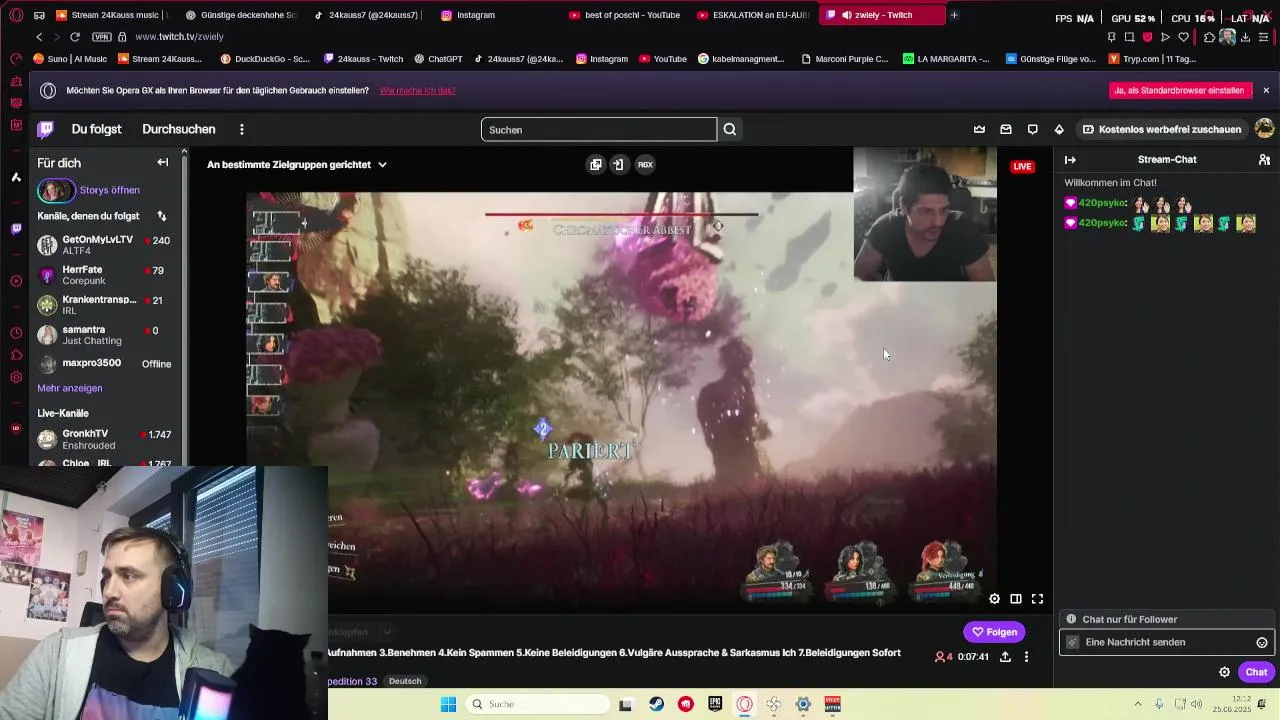This screenshot has width=1280, height=720.
Task: Click Mehr anzeigen in followed channels
Action: point(70,388)
